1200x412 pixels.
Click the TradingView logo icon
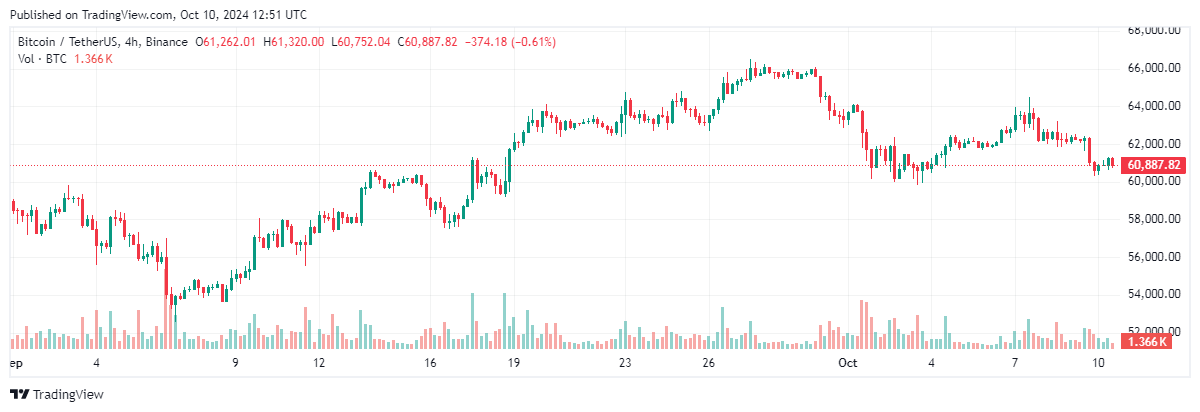[x=19, y=394]
